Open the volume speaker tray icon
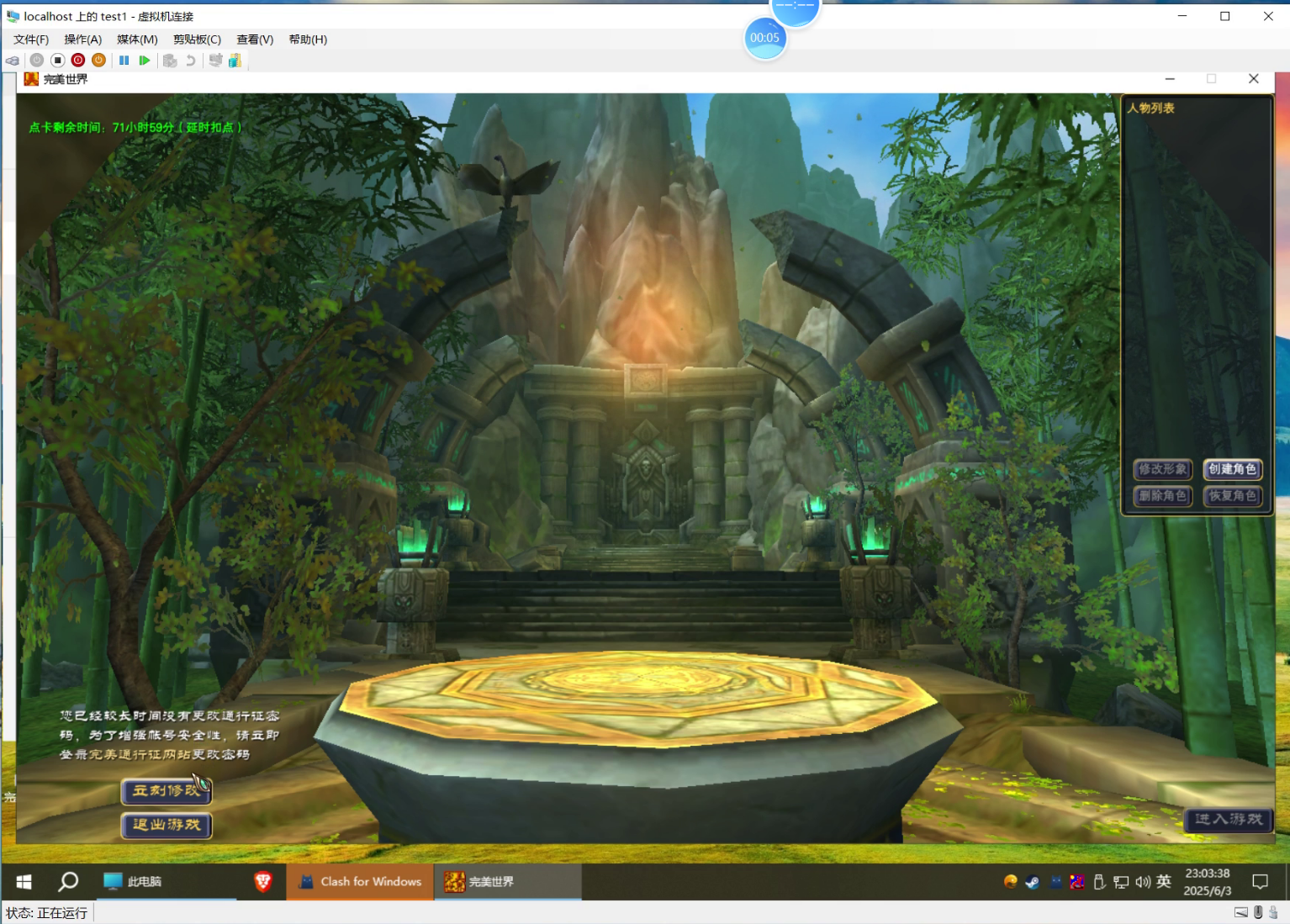 (x=1143, y=881)
